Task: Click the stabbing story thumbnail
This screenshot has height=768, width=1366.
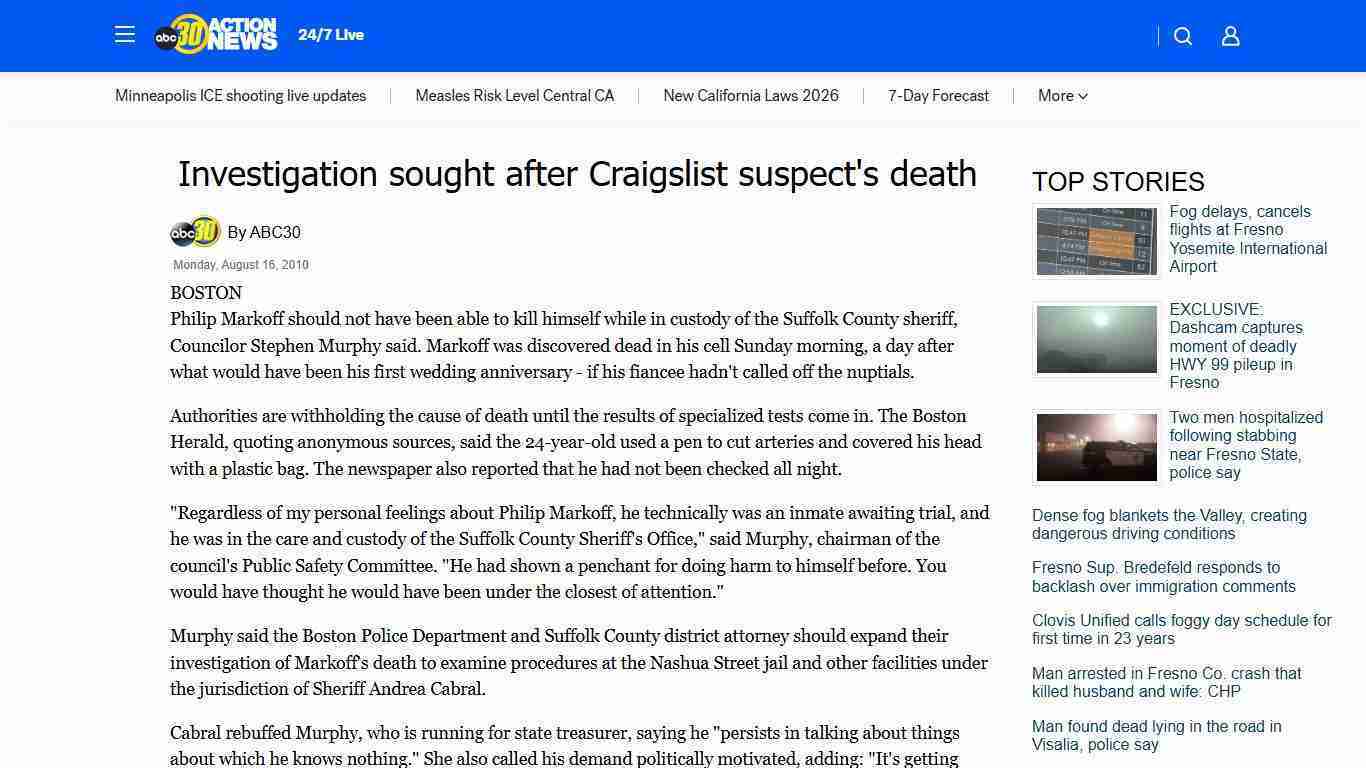Action: pyautogui.click(x=1096, y=447)
